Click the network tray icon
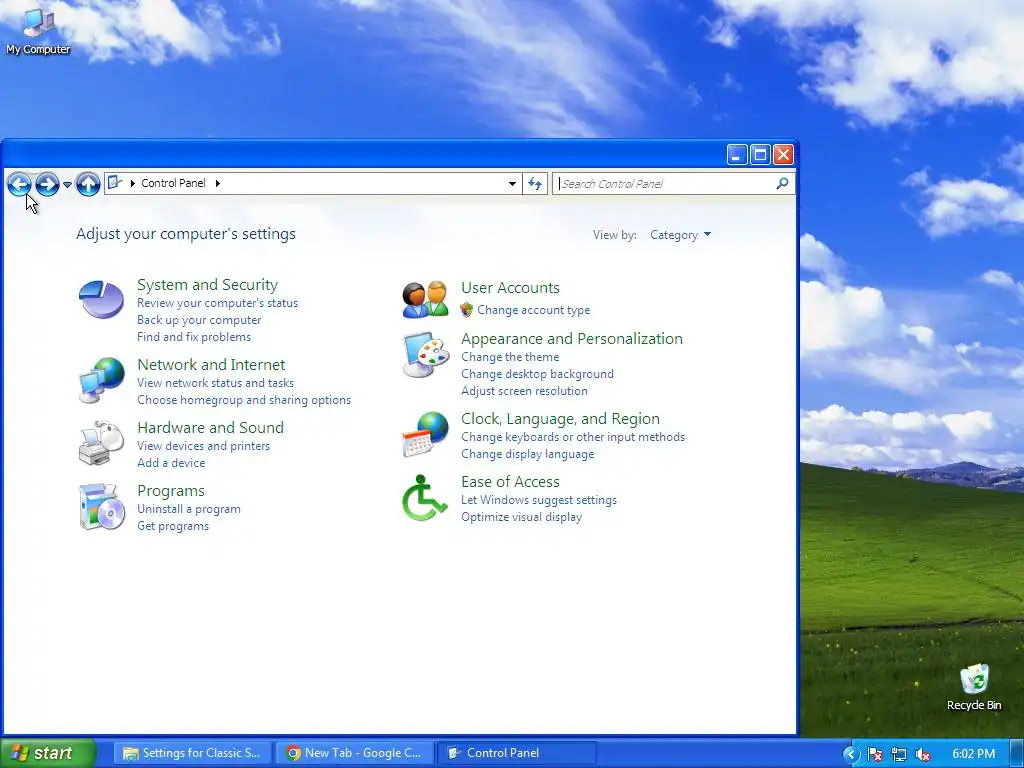Viewport: 1024px width, 768px height. [x=899, y=754]
